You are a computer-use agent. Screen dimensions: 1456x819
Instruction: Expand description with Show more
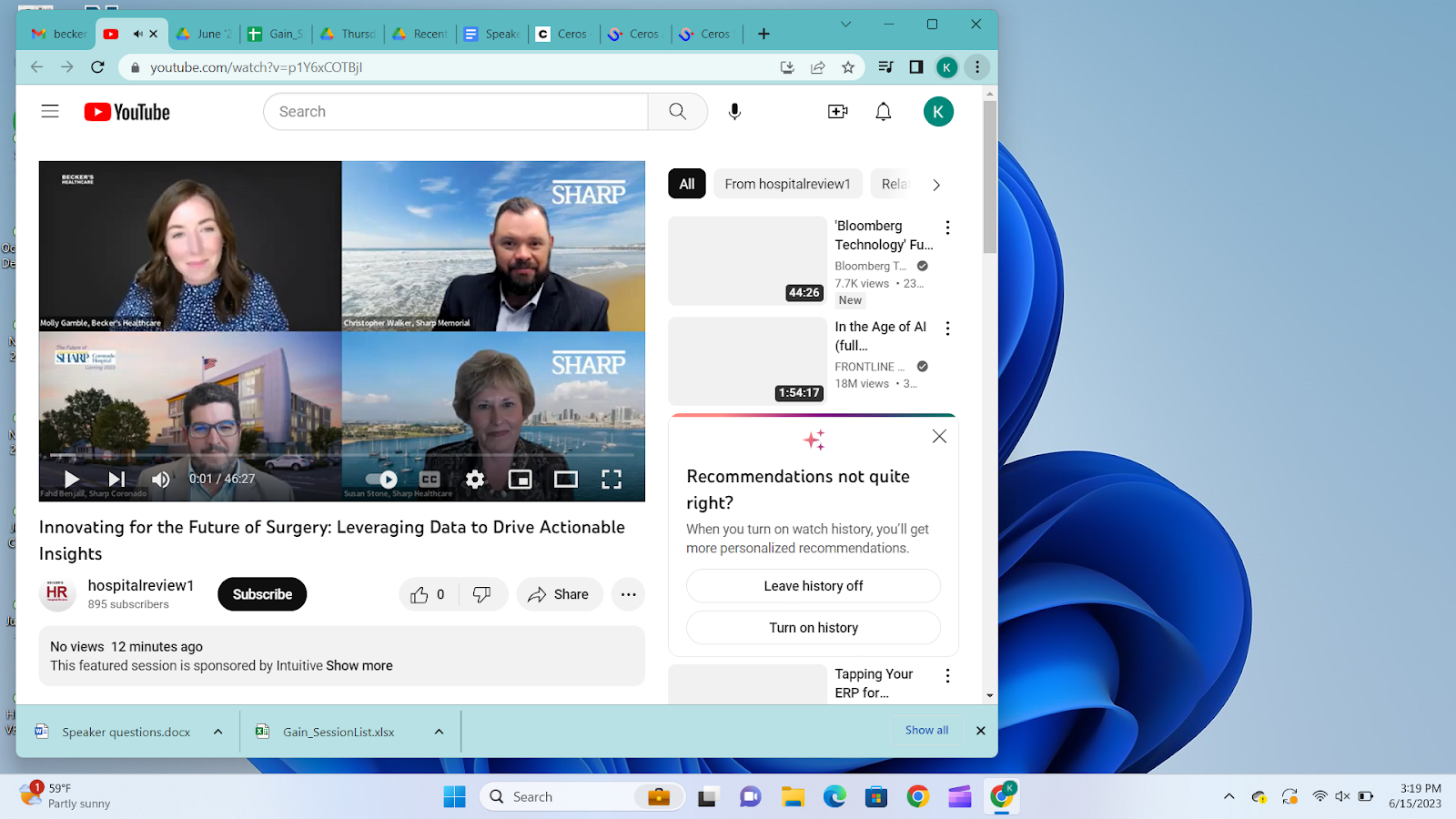359,665
